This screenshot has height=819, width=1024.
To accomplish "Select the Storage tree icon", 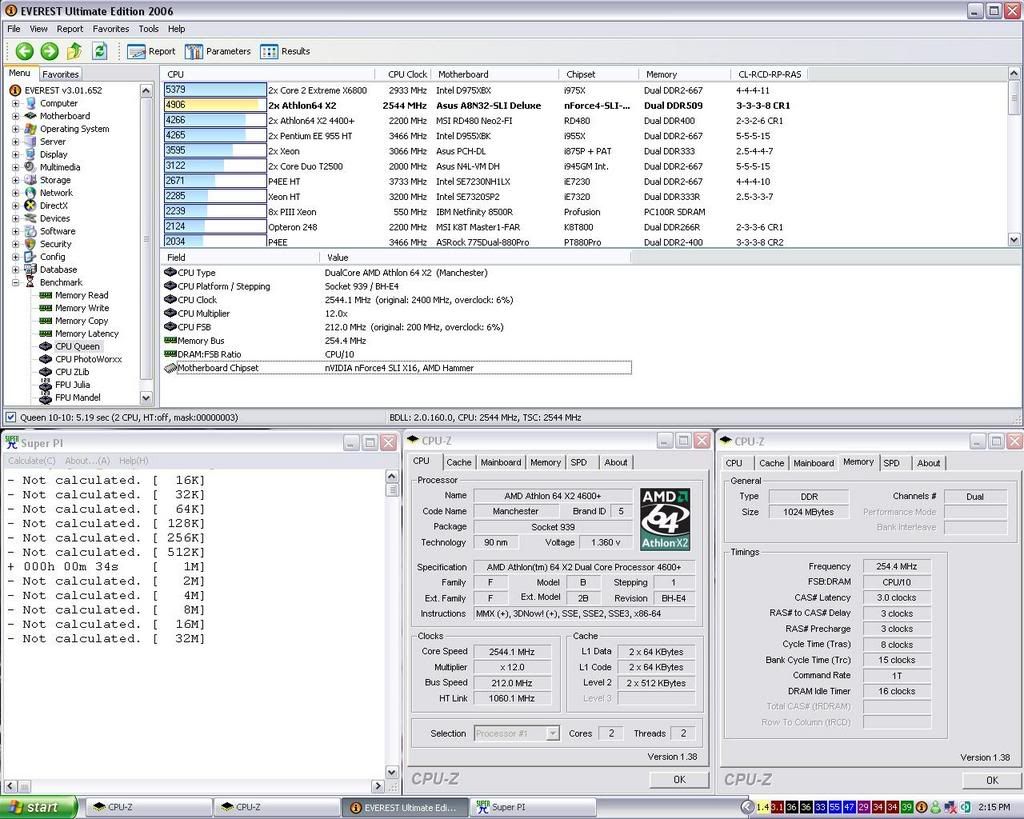I will (31, 180).
